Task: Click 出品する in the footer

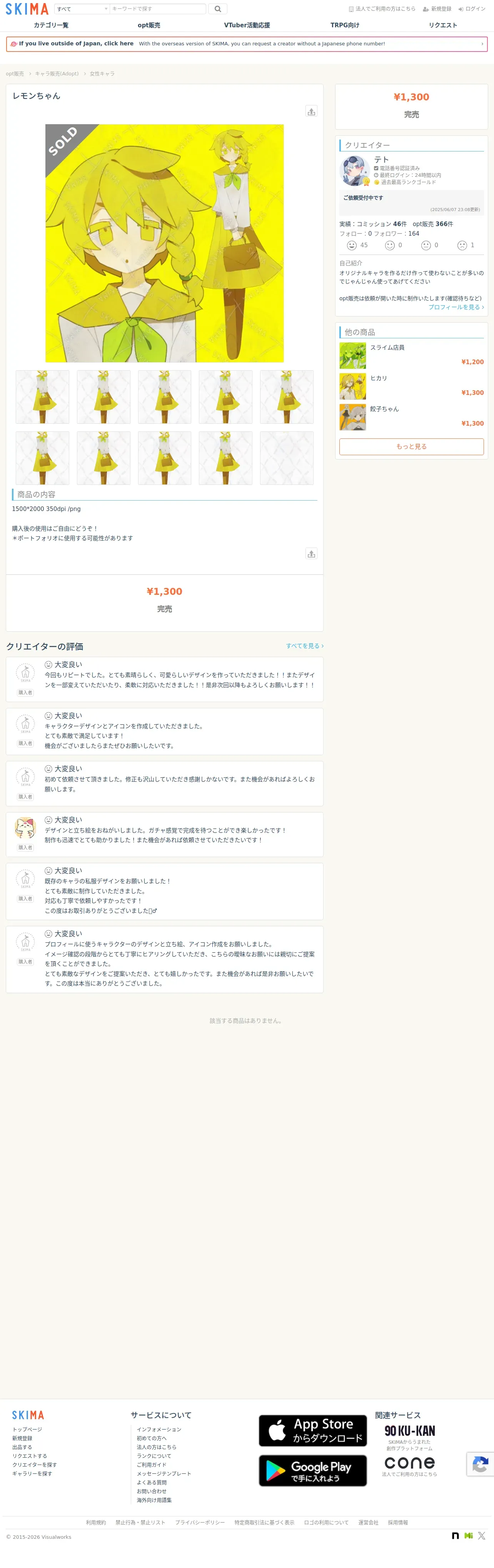Action: click(x=22, y=1447)
